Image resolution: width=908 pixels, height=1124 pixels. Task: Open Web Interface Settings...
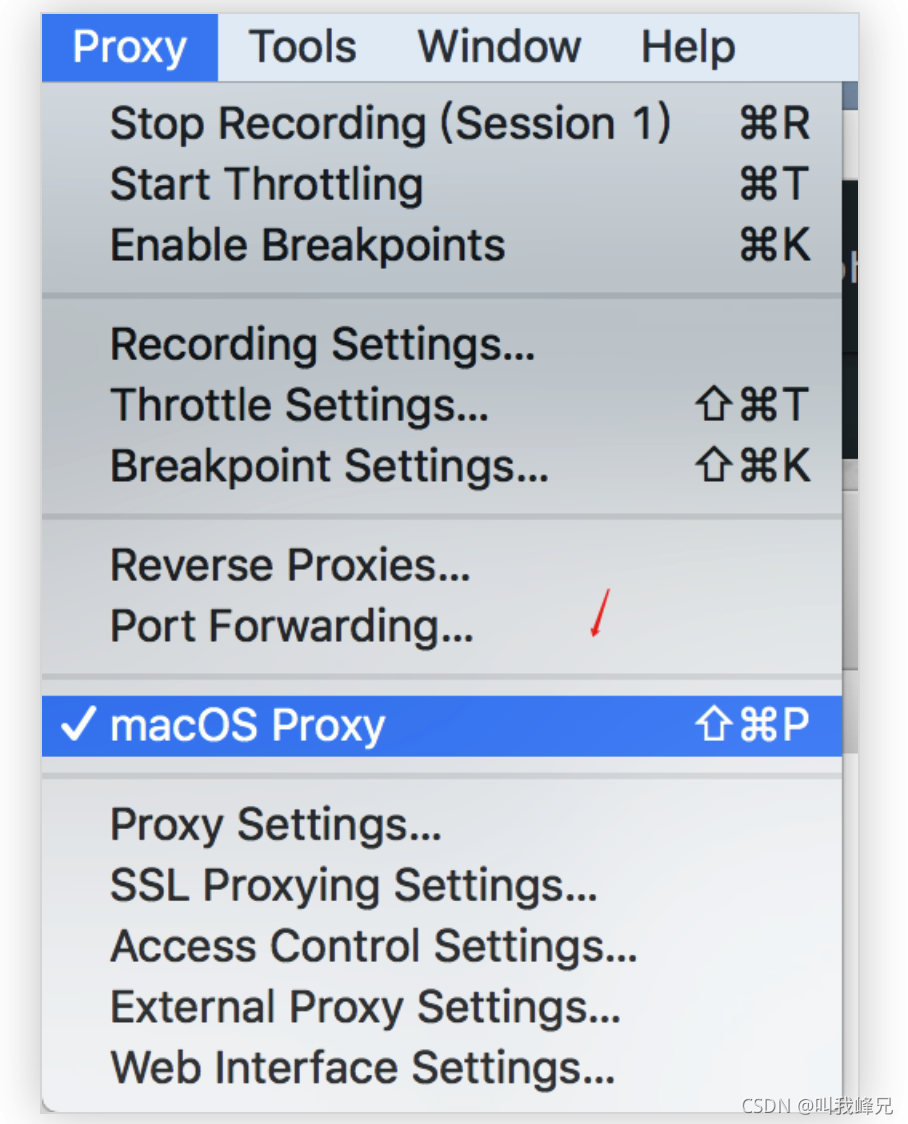click(x=362, y=1068)
